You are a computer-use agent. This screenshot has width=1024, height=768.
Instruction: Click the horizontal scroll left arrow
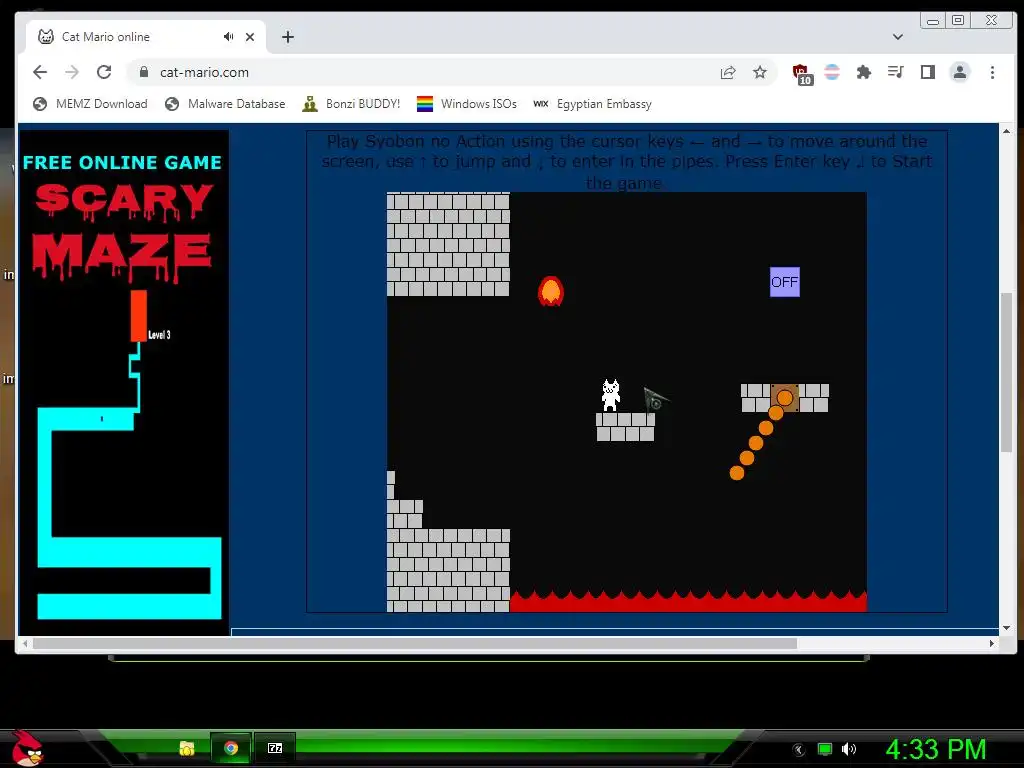point(25,643)
